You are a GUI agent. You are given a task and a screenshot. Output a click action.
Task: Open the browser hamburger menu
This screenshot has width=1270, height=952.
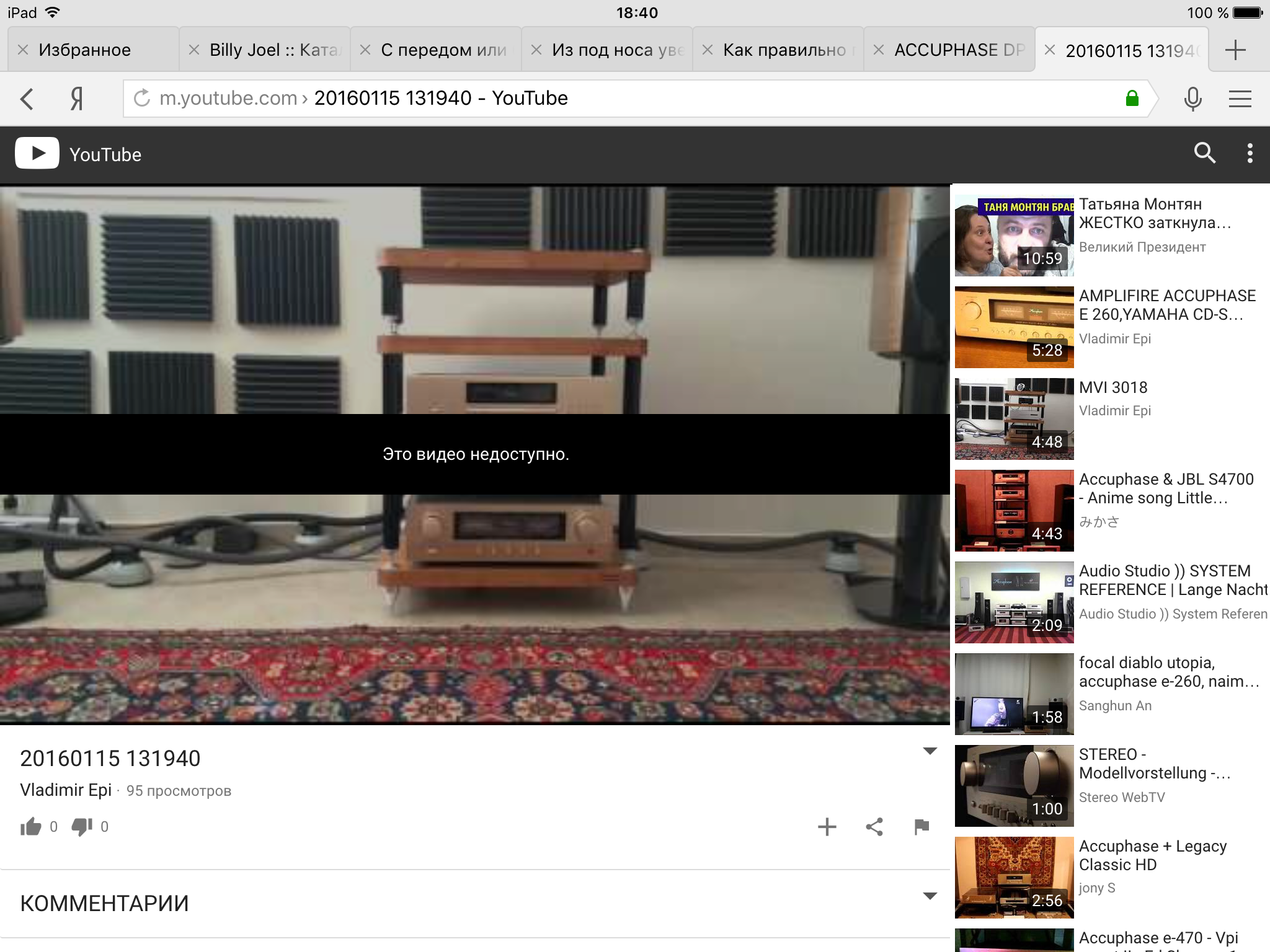1240,99
